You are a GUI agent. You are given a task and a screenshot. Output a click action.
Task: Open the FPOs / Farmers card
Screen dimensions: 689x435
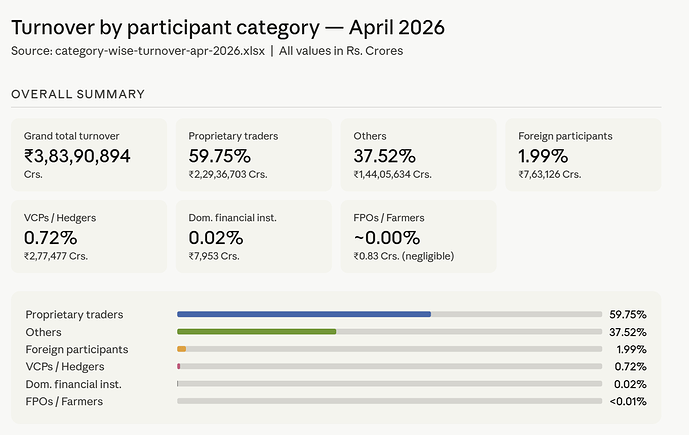click(418, 236)
